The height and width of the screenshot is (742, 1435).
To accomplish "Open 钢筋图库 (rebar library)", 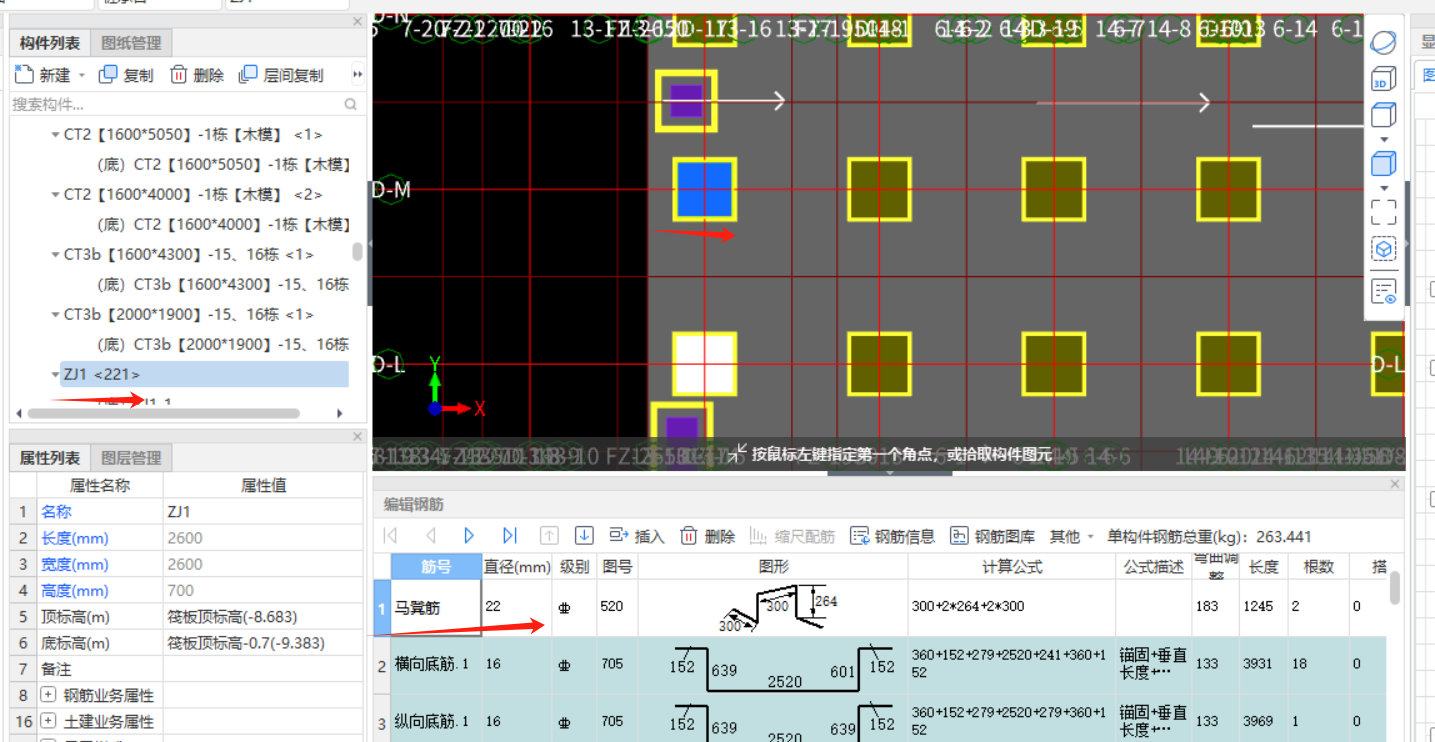I will [x=992, y=536].
